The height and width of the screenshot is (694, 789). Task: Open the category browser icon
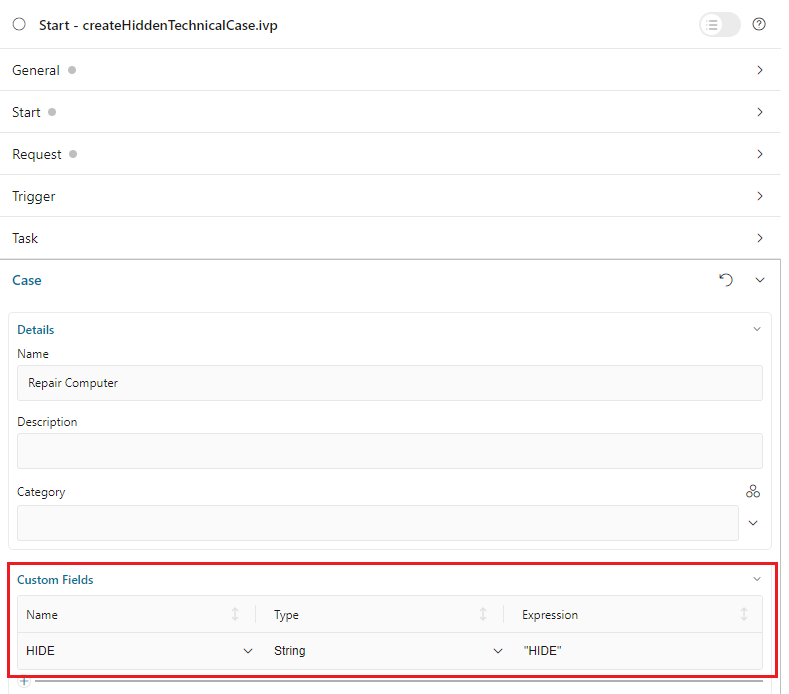pyautogui.click(x=753, y=491)
